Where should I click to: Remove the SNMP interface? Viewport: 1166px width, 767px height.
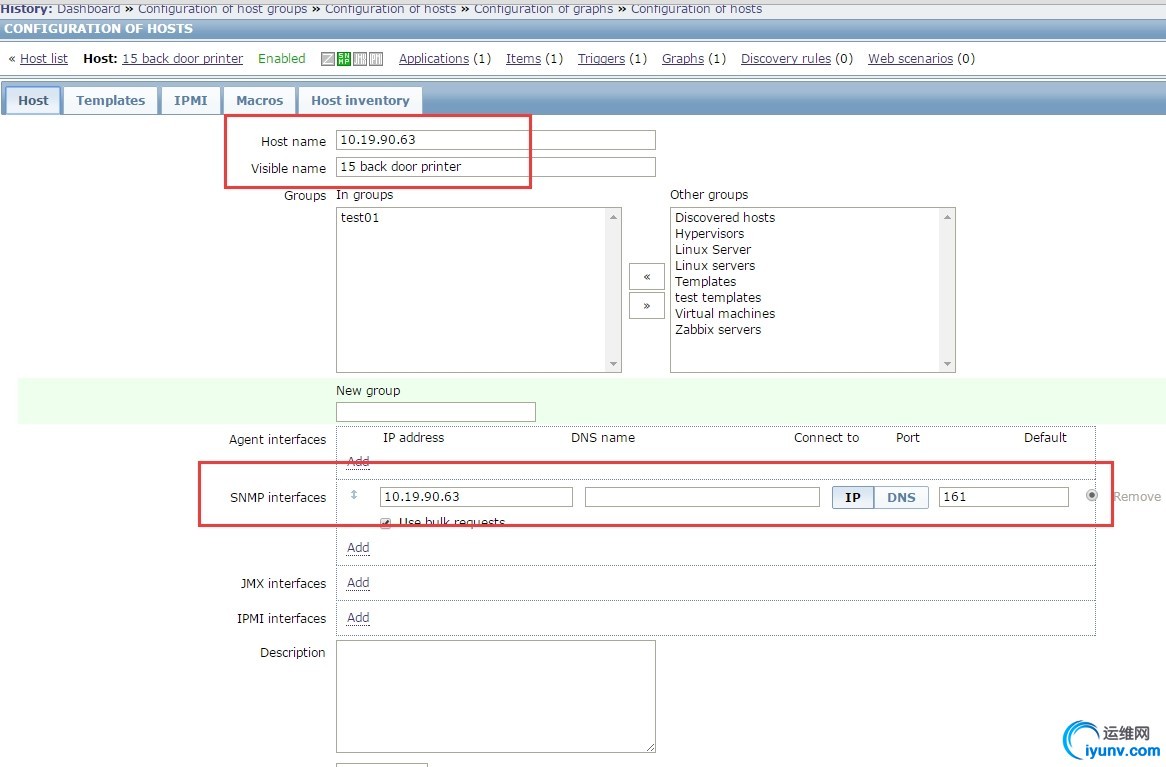click(x=1137, y=496)
